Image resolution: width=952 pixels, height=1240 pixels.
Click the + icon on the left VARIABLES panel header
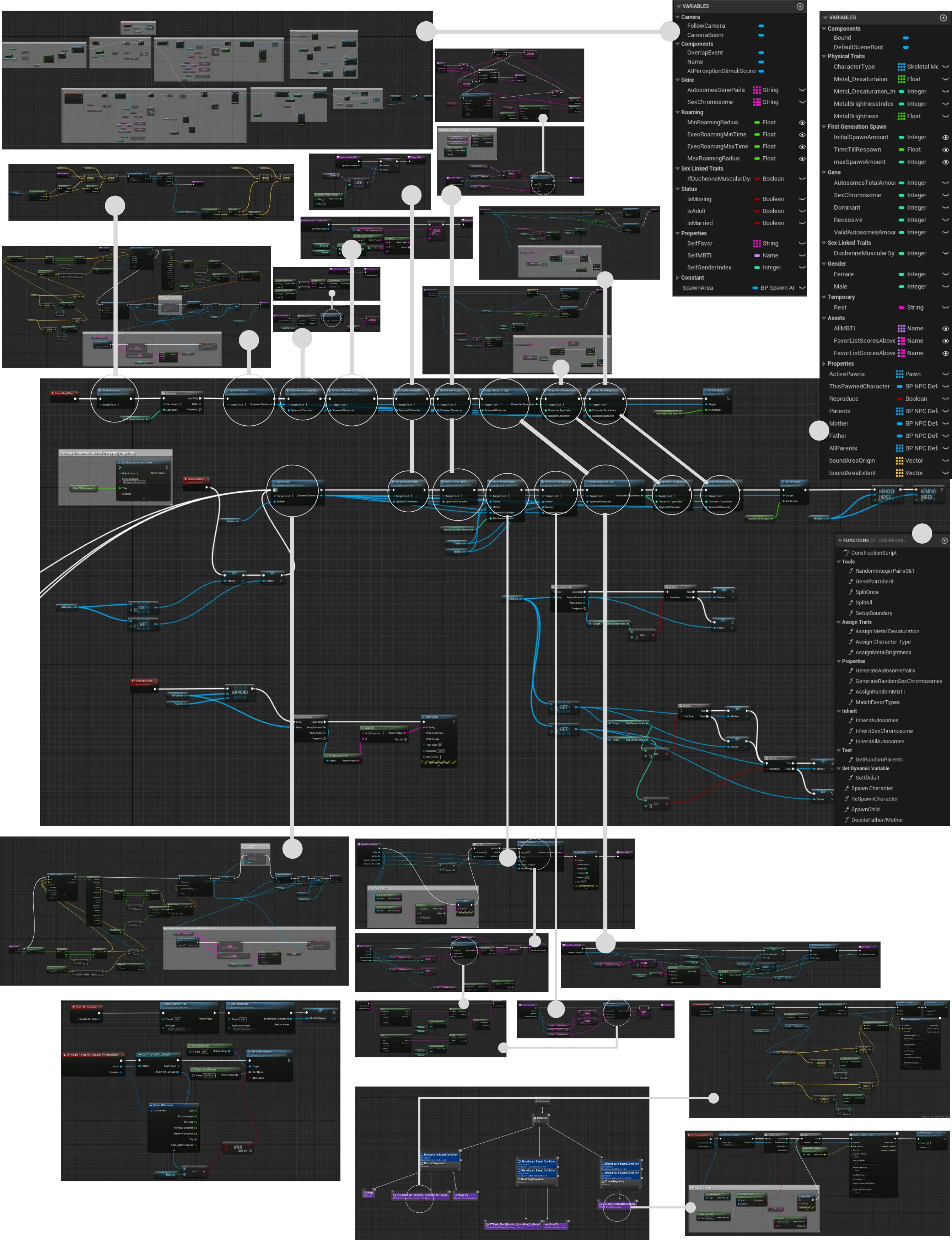800,6
